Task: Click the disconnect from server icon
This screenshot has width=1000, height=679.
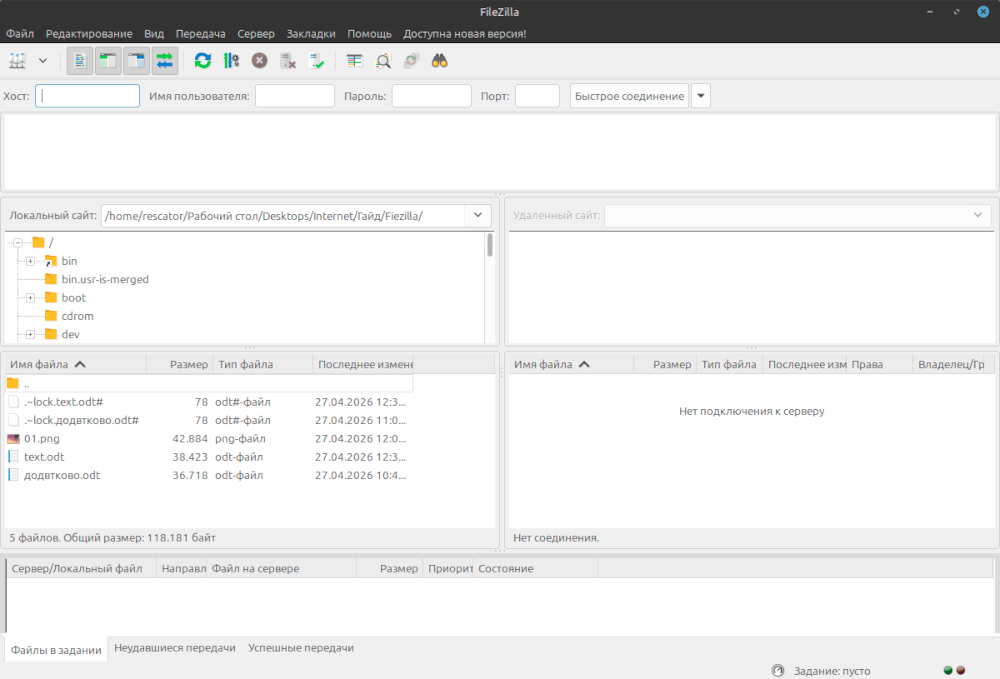Action: pos(288,61)
